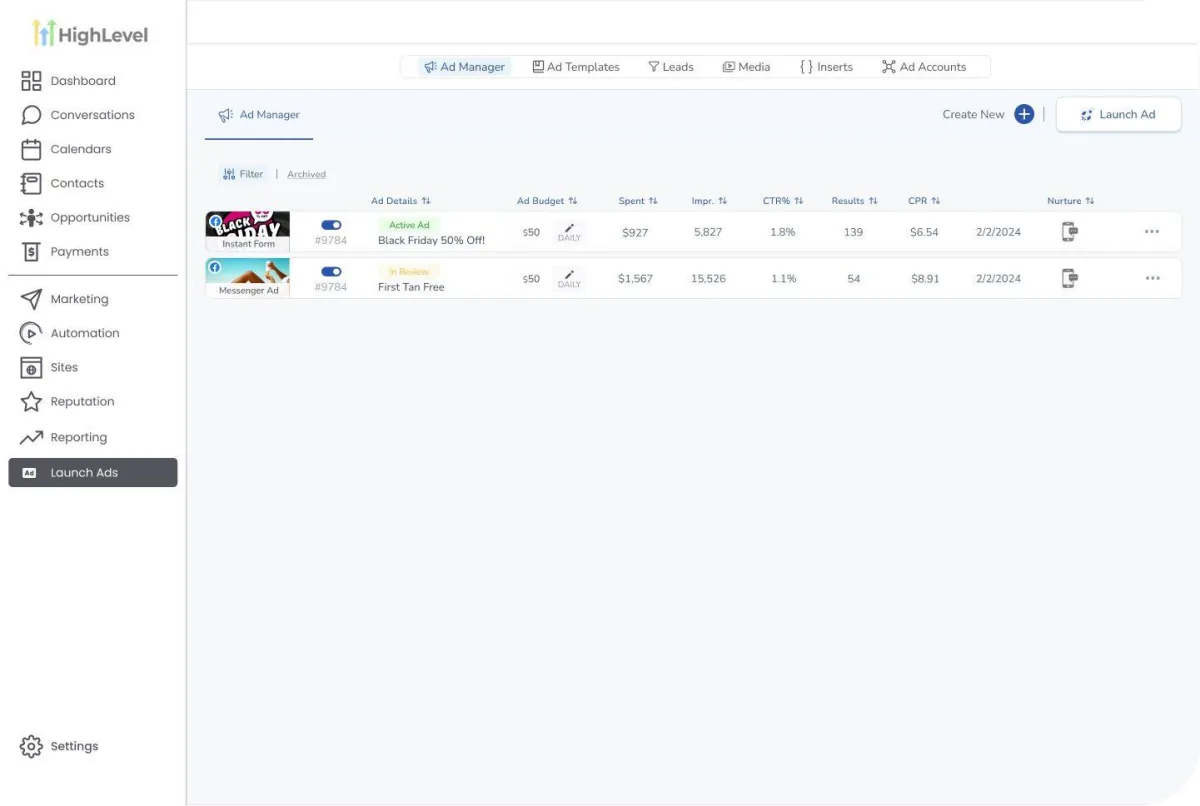Switch to the Ad Templates tab
The height and width of the screenshot is (806, 1200).
click(x=576, y=66)
